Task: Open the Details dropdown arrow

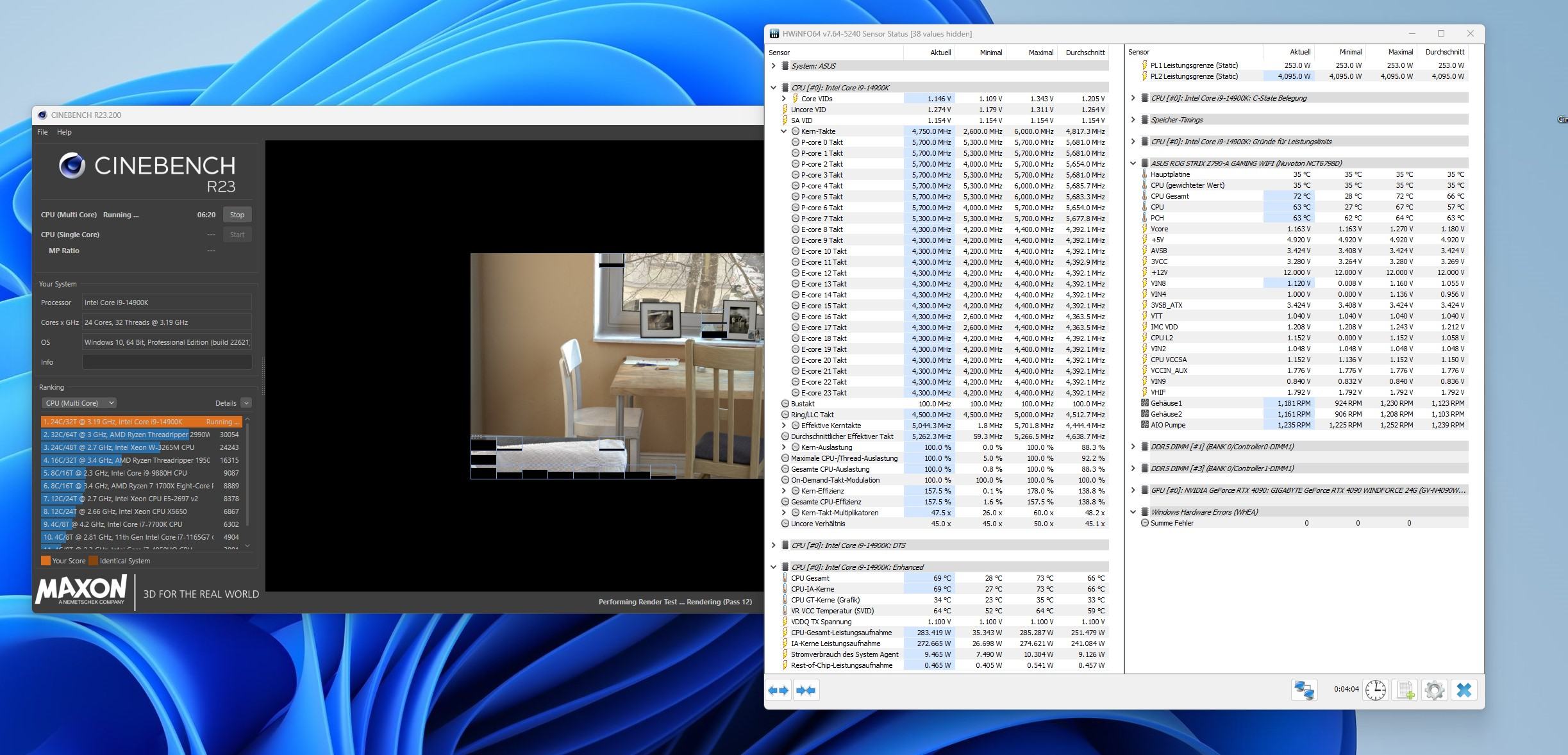Action: tap(246, 403)
